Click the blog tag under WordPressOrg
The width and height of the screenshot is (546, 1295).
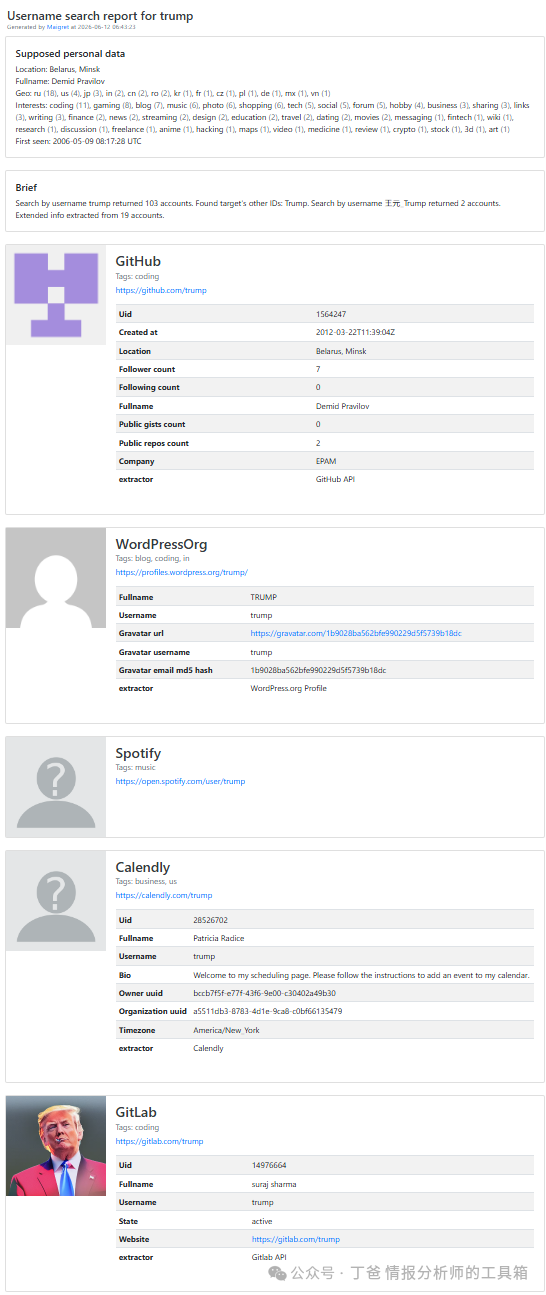(142, 558)
